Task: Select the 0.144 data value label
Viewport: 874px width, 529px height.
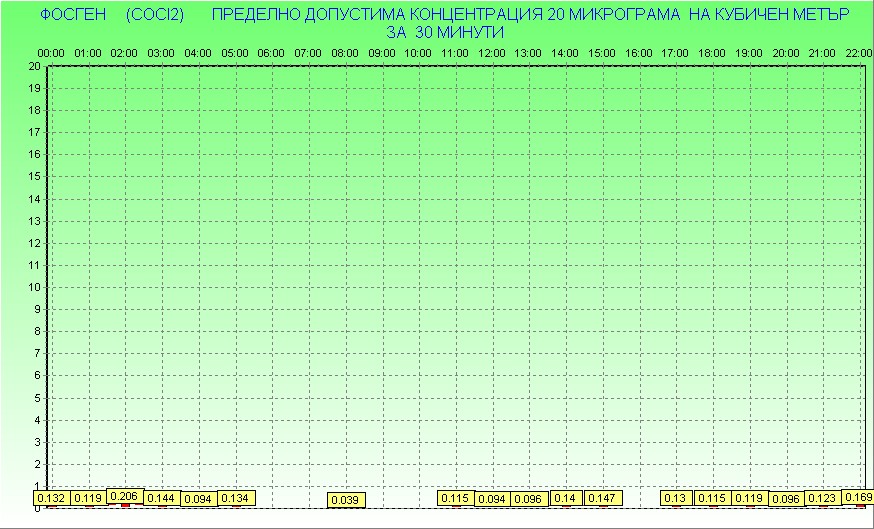Action: pyautogui.click(x=161, y=498)
